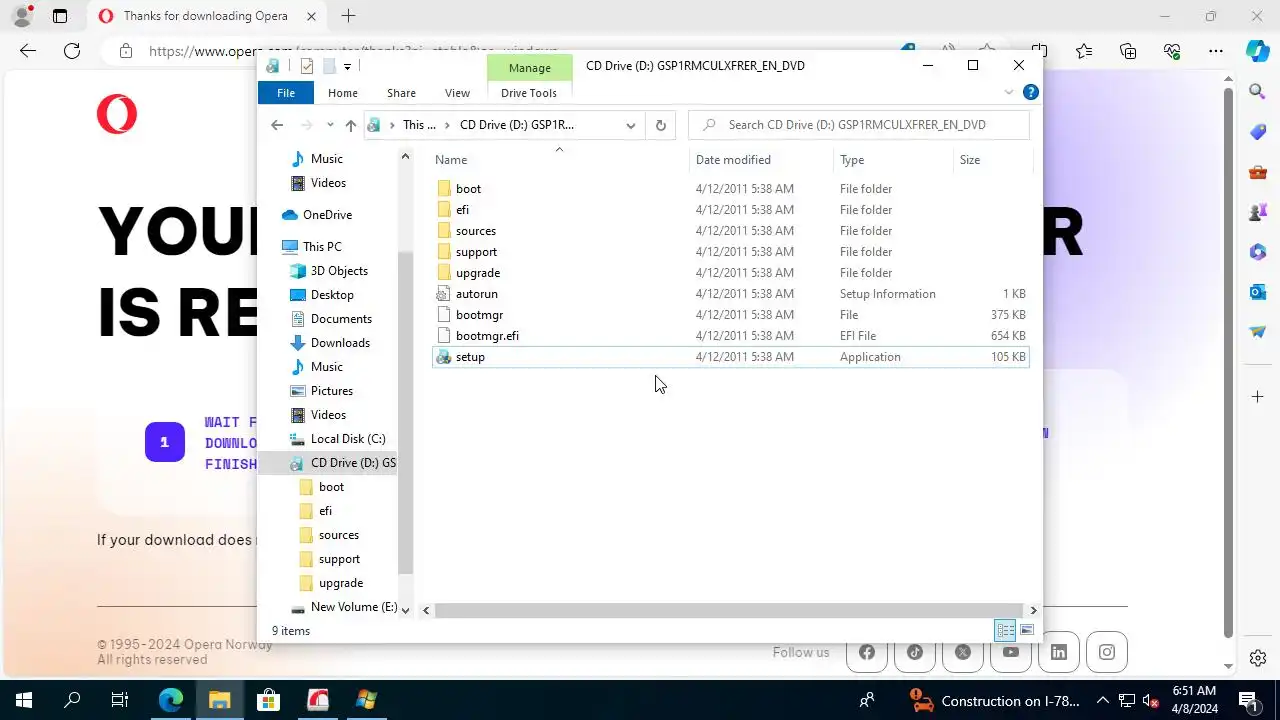Image resolution: width=1280 pixels, height=720 pixels.
Task: Switch to details view layout
Action: (x=1005, y=630)
